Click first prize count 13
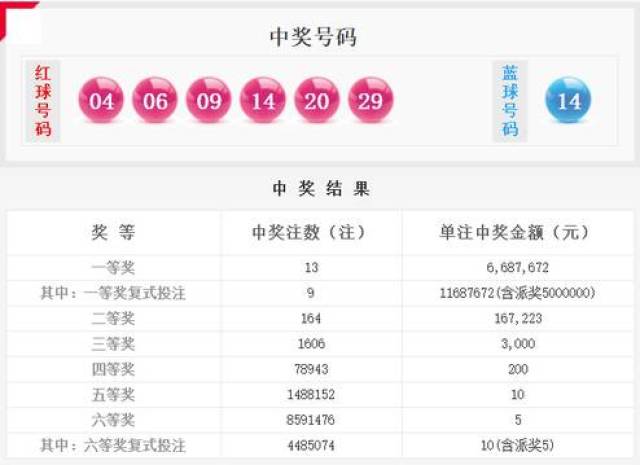The image size is (640, 465). (x=311, y=267)
